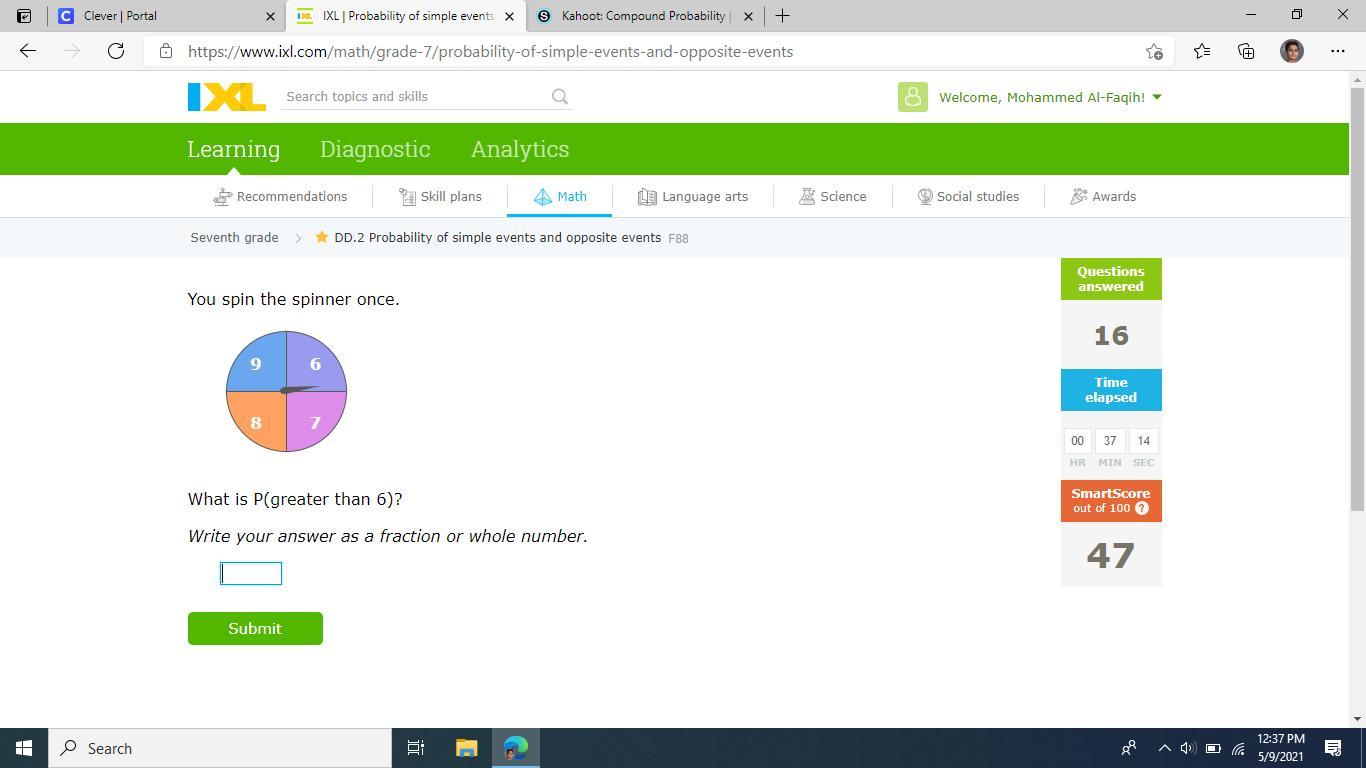Click the search magnifier icon
The image size is (1366, 768).
(560, 97)
